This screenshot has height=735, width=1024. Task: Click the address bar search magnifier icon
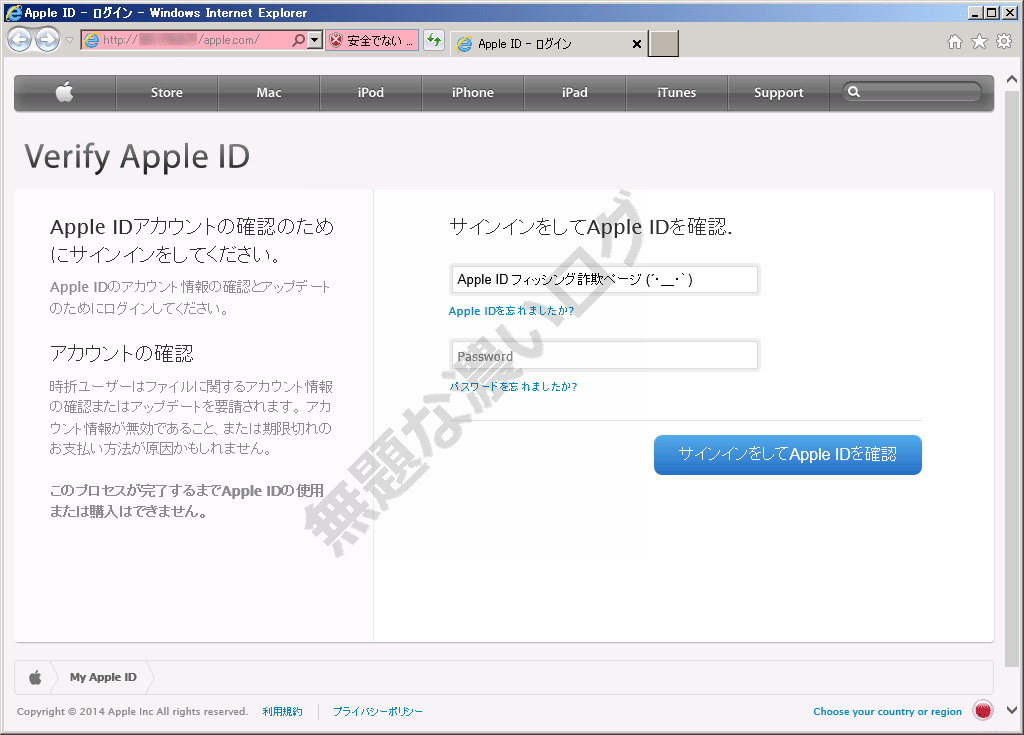(x=298, y=40)
